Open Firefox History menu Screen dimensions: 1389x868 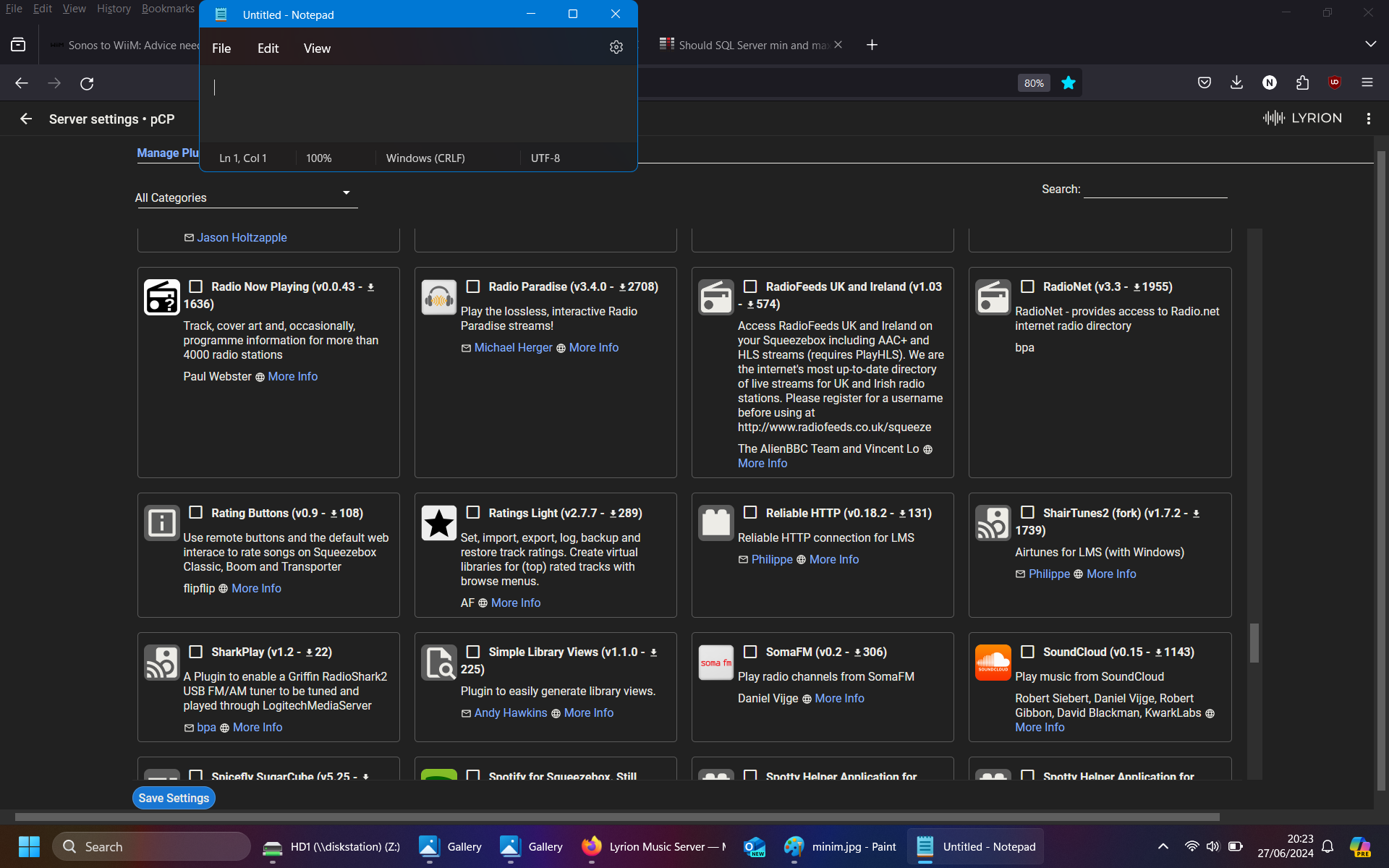pyautogui.click(x=114, y=9)
